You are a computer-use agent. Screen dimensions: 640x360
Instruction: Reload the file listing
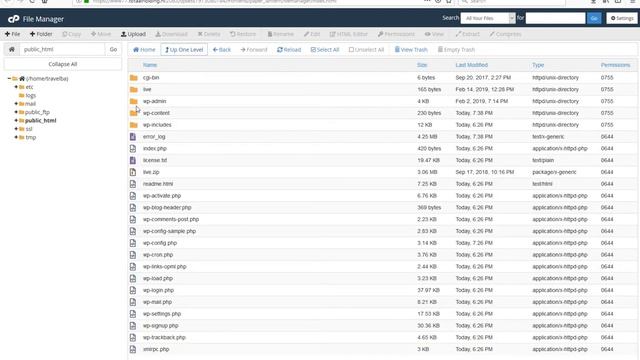[289, 49]
